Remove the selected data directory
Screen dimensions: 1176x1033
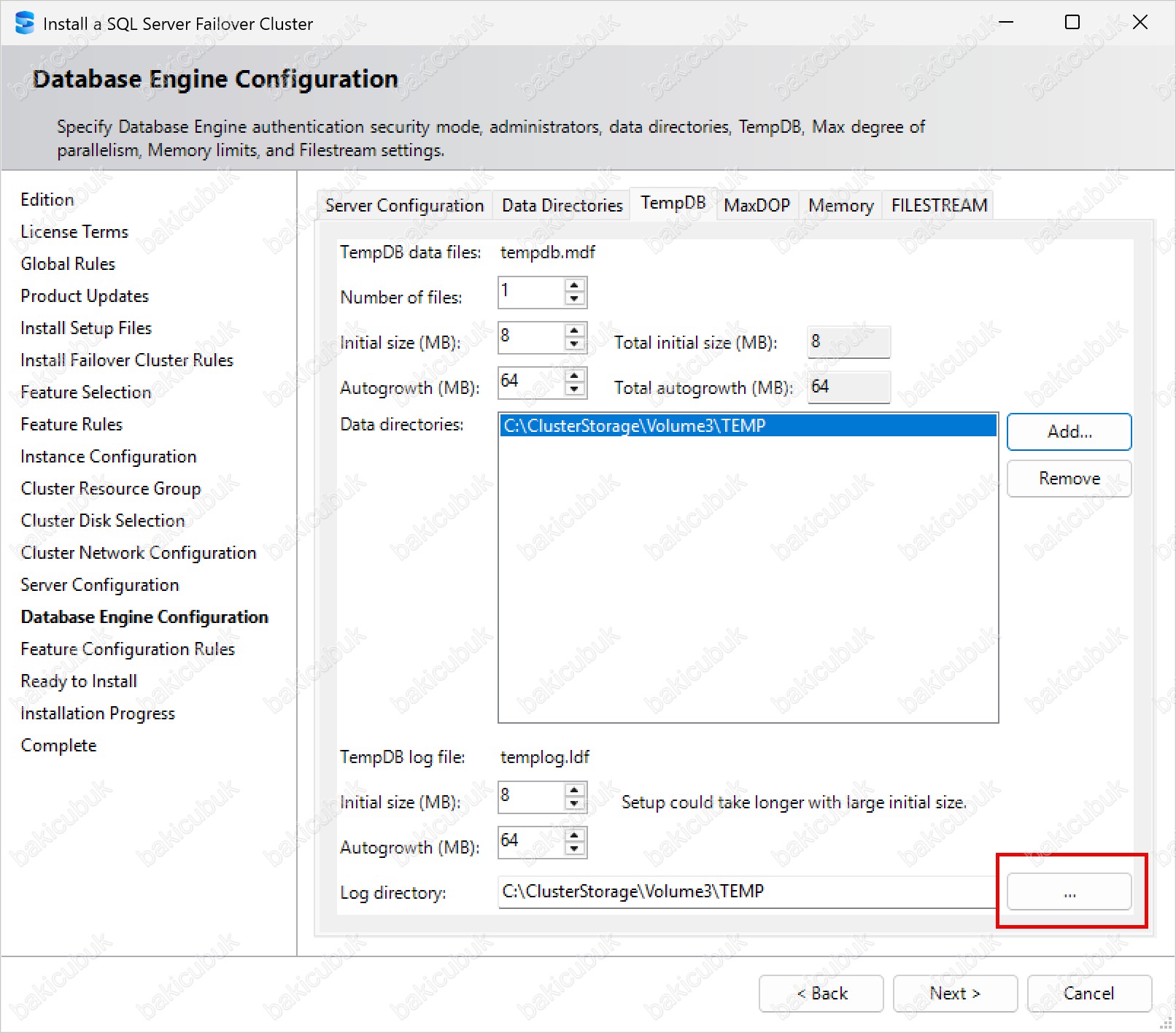tap(1069, 479)
